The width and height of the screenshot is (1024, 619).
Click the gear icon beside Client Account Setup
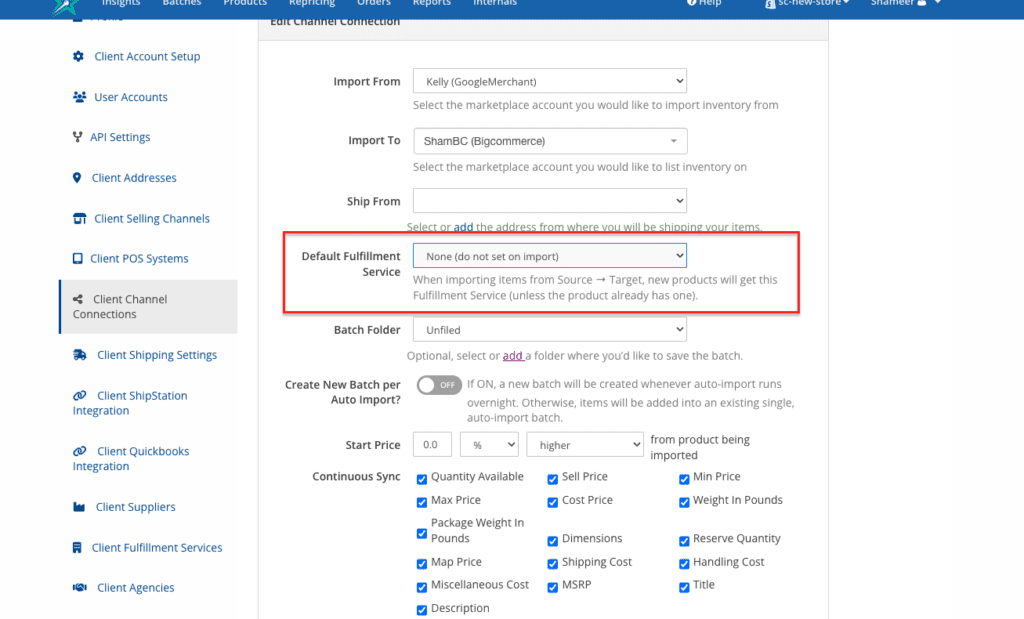pos(79,57)
